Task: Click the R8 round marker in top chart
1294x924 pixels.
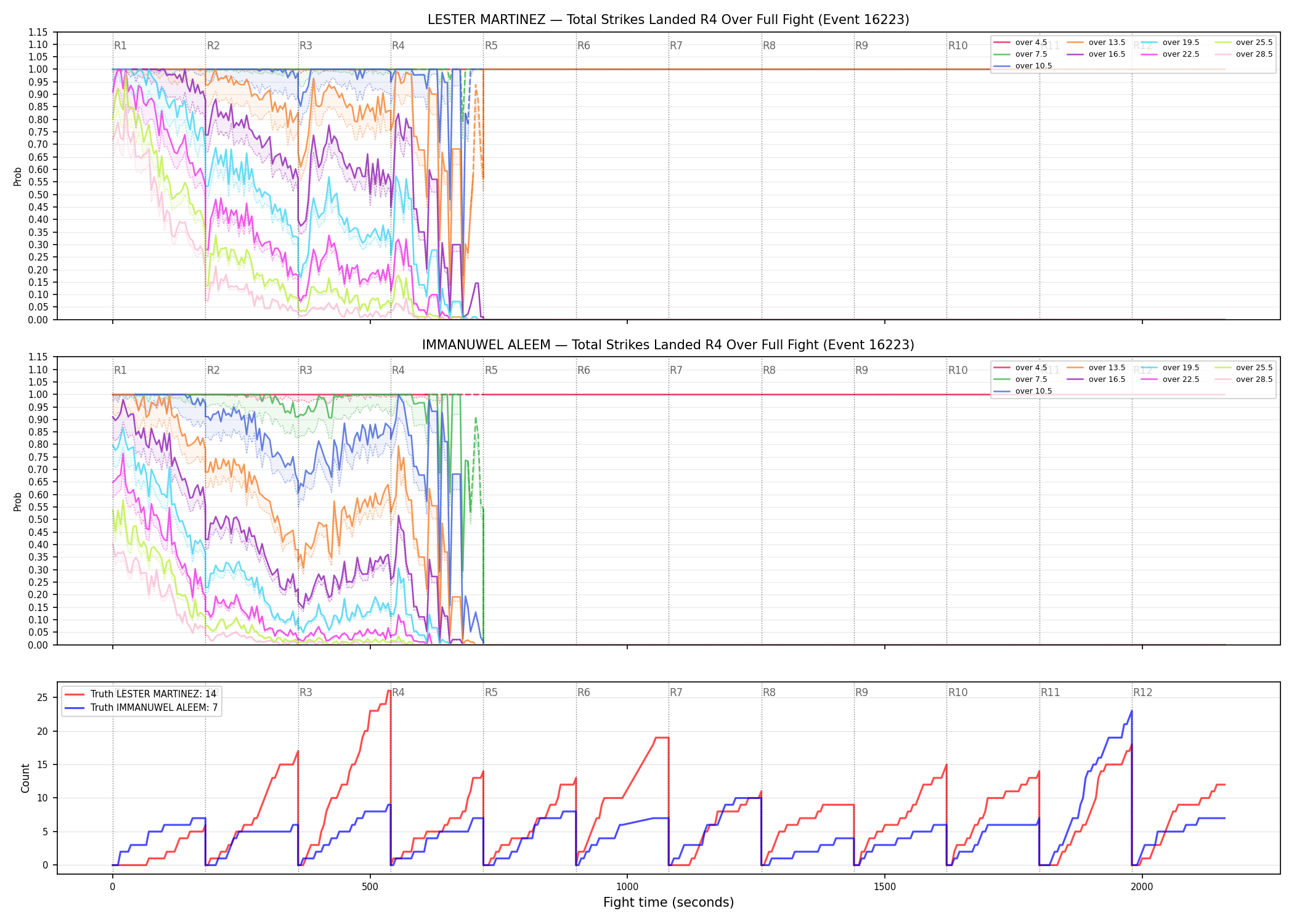Action: click(769, 46)
